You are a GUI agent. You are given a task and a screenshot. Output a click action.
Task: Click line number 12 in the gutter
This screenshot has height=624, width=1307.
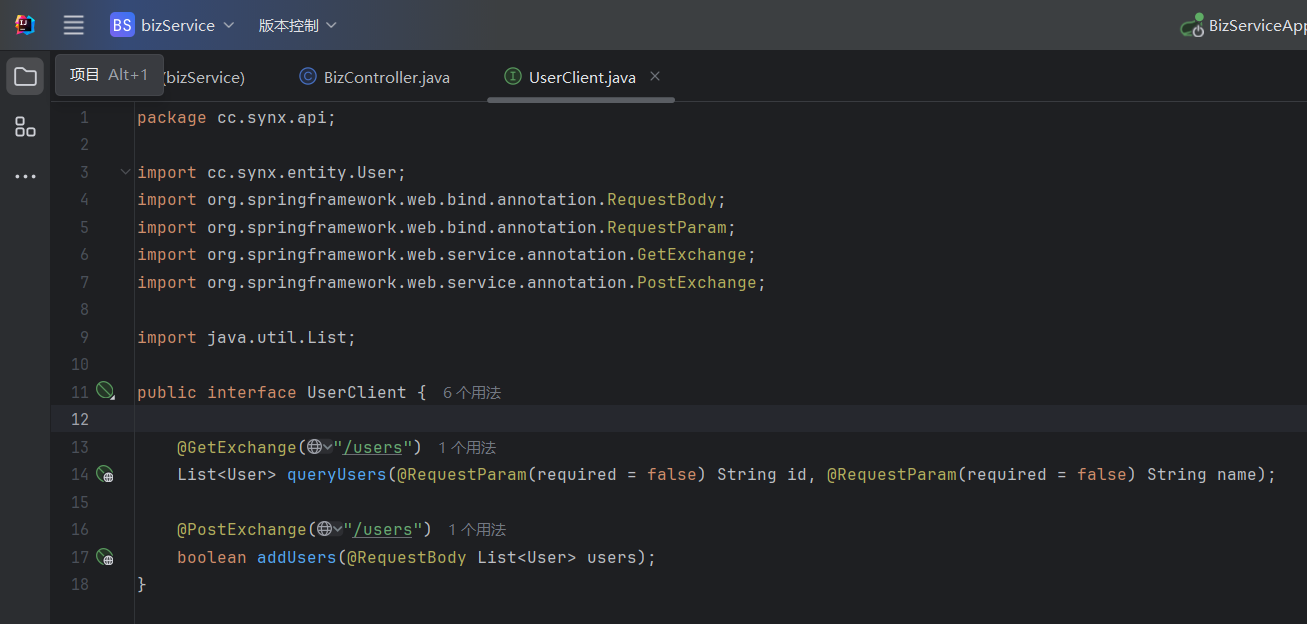point(79,419)
